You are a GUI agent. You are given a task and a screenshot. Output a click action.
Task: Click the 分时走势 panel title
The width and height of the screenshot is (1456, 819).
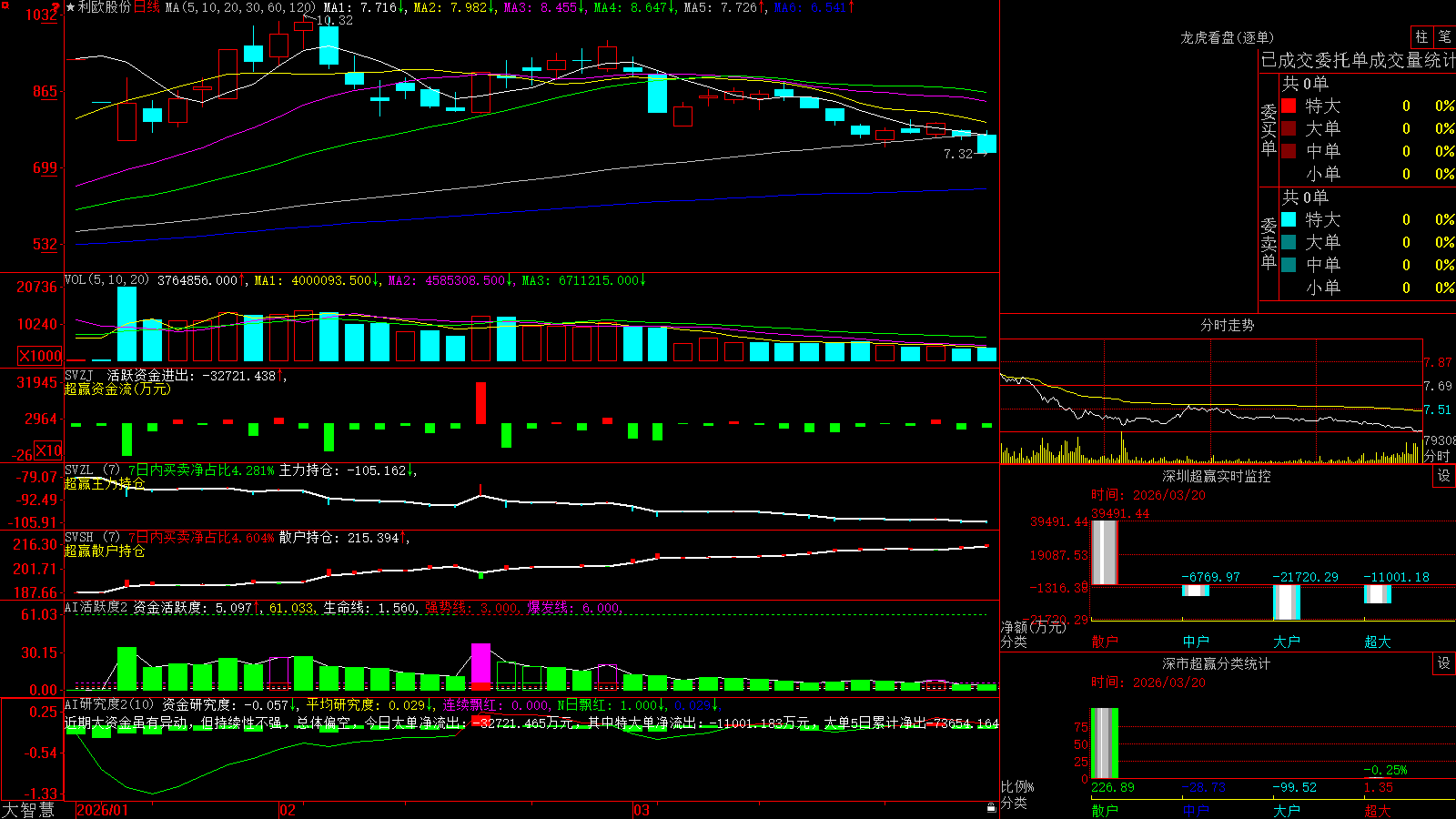point(1227,325)
